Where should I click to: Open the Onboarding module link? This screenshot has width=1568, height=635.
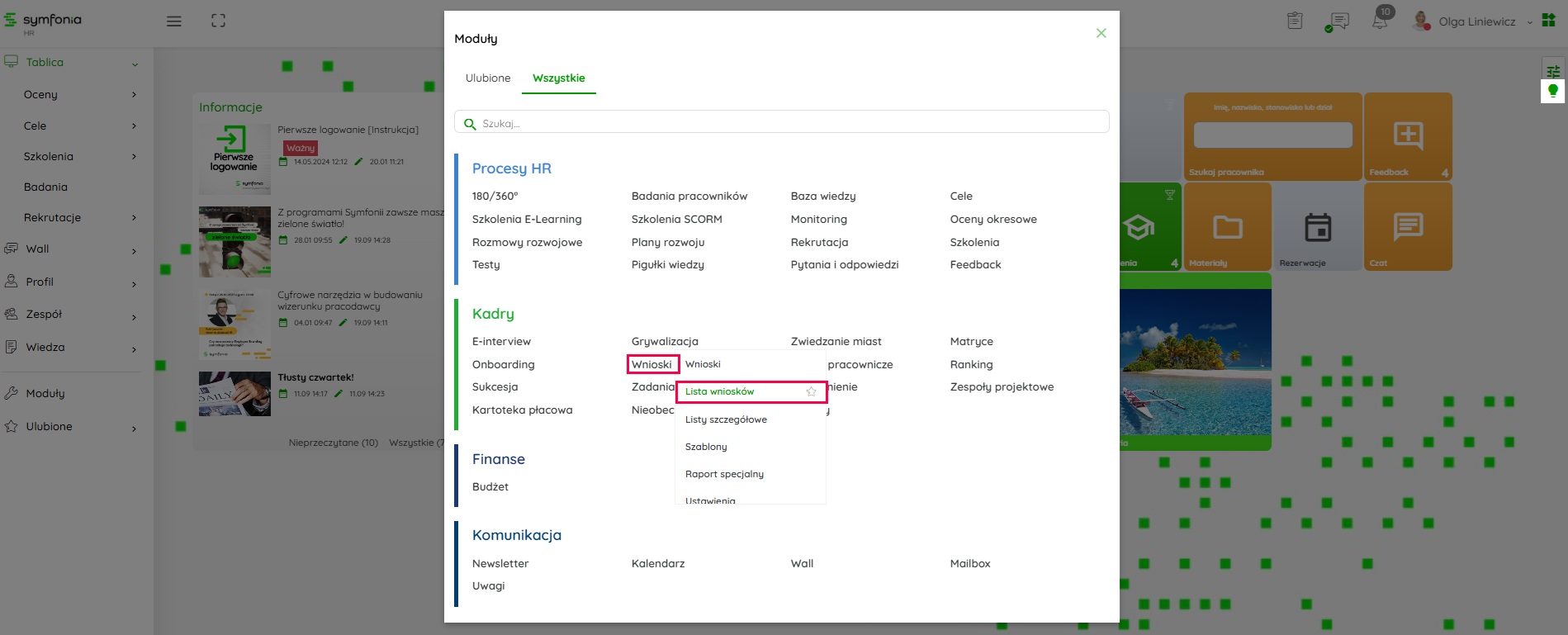503,364
